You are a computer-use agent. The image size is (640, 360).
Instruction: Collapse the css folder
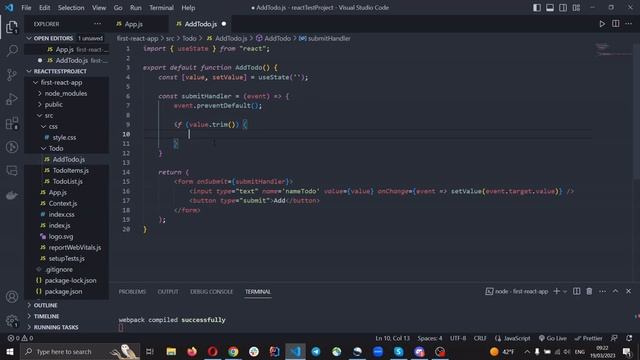[66, 127]
